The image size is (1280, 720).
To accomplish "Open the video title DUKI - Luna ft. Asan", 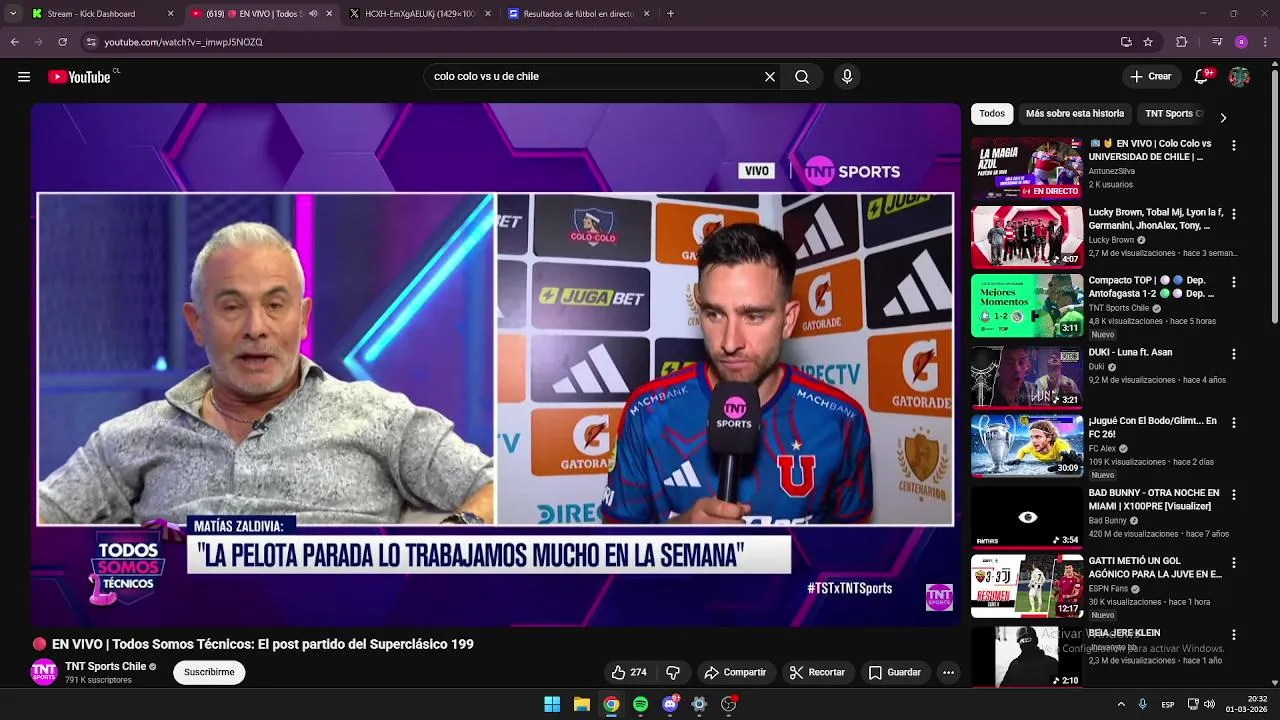I will [x=1130, y=353].
